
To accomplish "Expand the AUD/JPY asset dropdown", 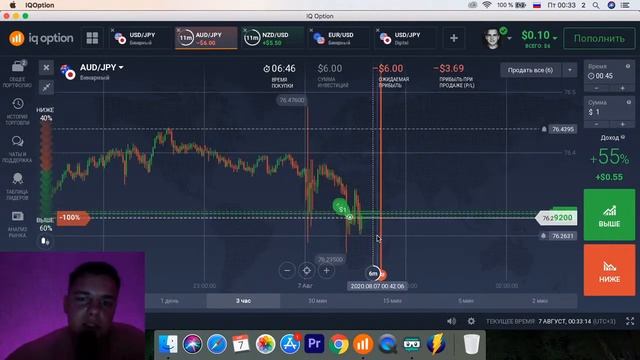I will (121, 67).
